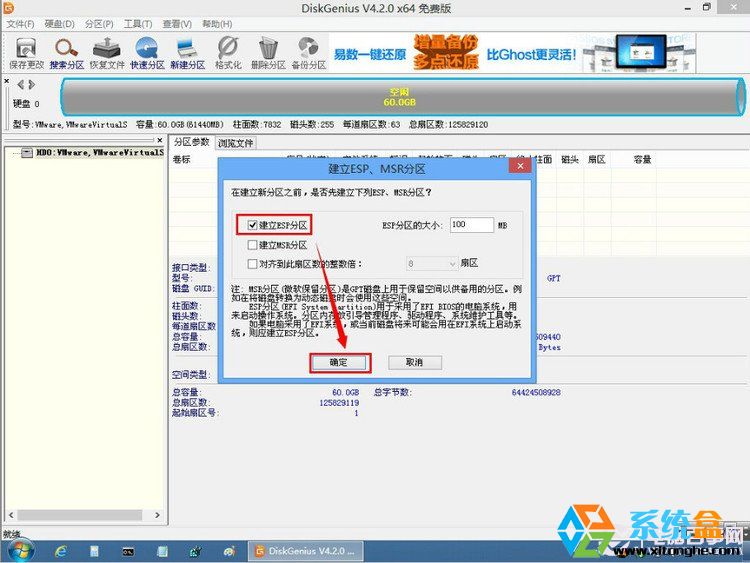
Task: Click the 容量 column header
Action: [x=642, y=160]
